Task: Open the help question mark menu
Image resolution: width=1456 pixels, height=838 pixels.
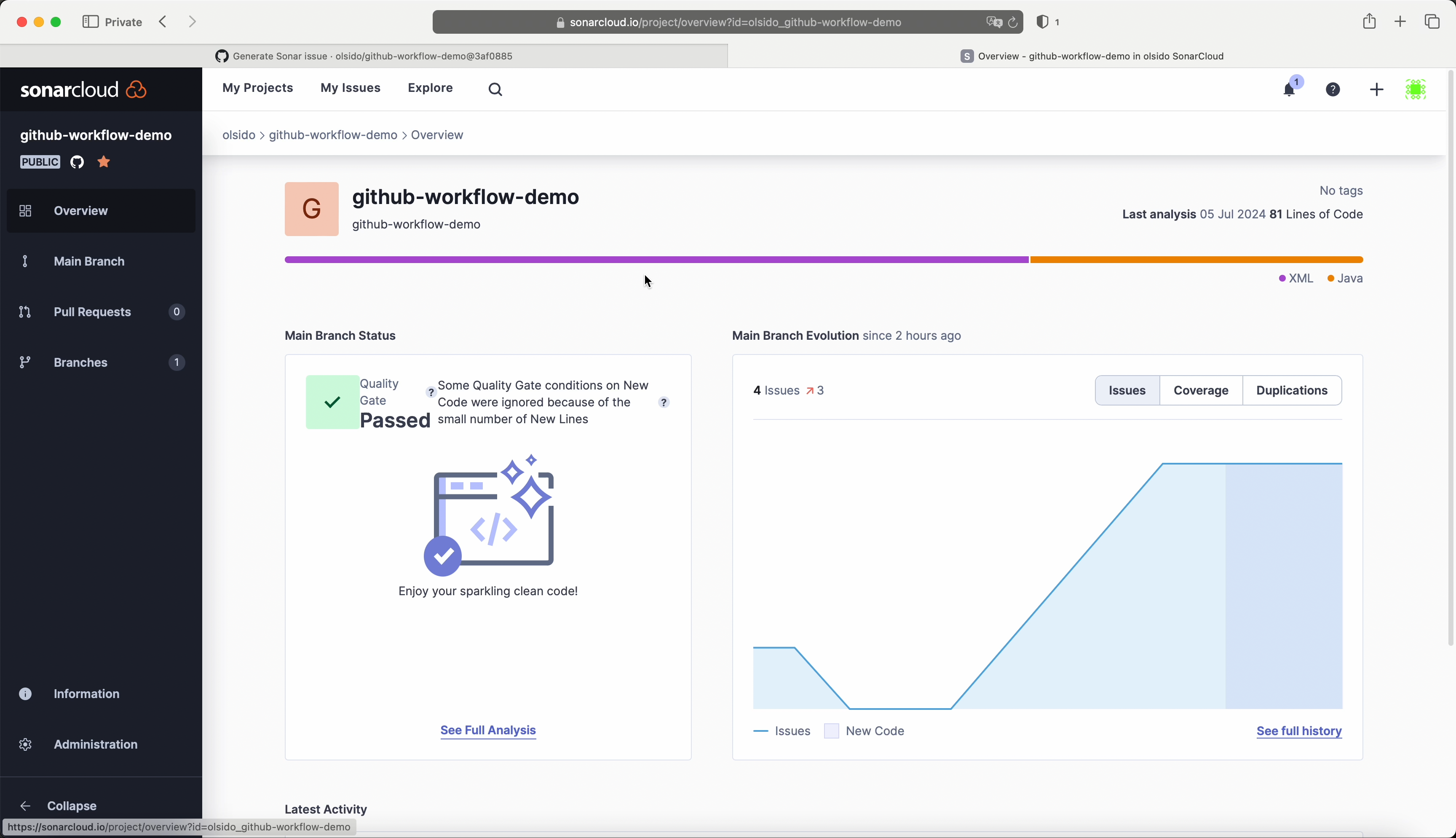Action: click(1333, 89)
